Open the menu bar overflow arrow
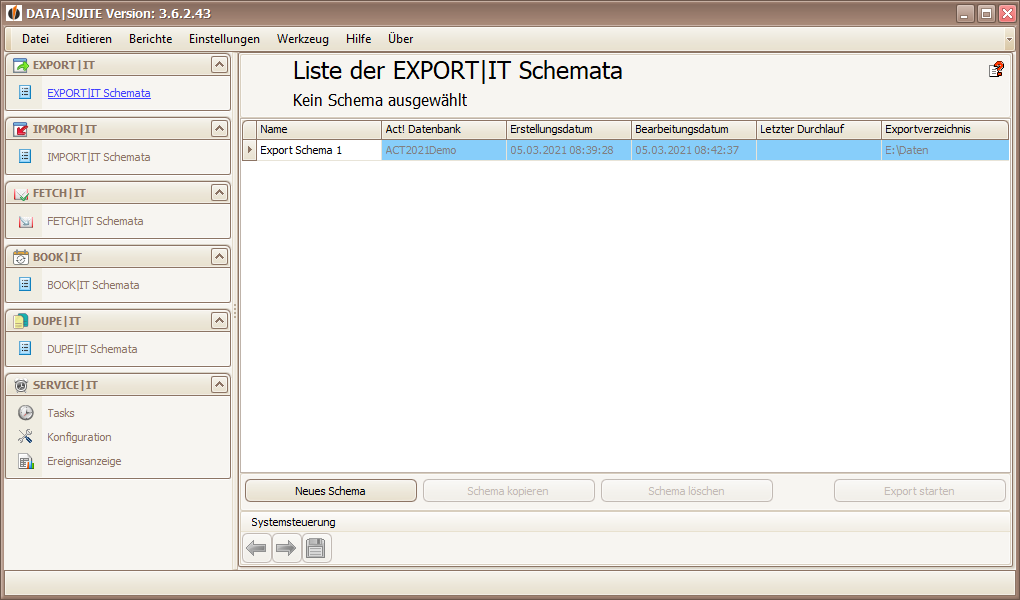This screenshot has height=600, width=1020. click(x=1009, y=40)
